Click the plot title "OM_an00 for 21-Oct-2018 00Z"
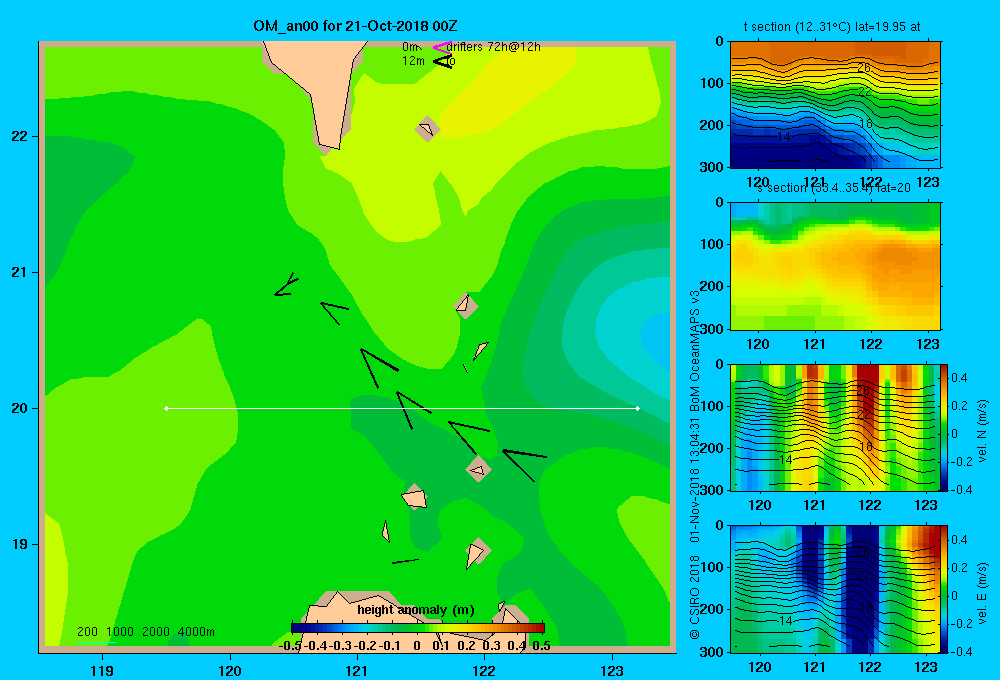This screenshot has height=680, width=1000. [355, 26]
